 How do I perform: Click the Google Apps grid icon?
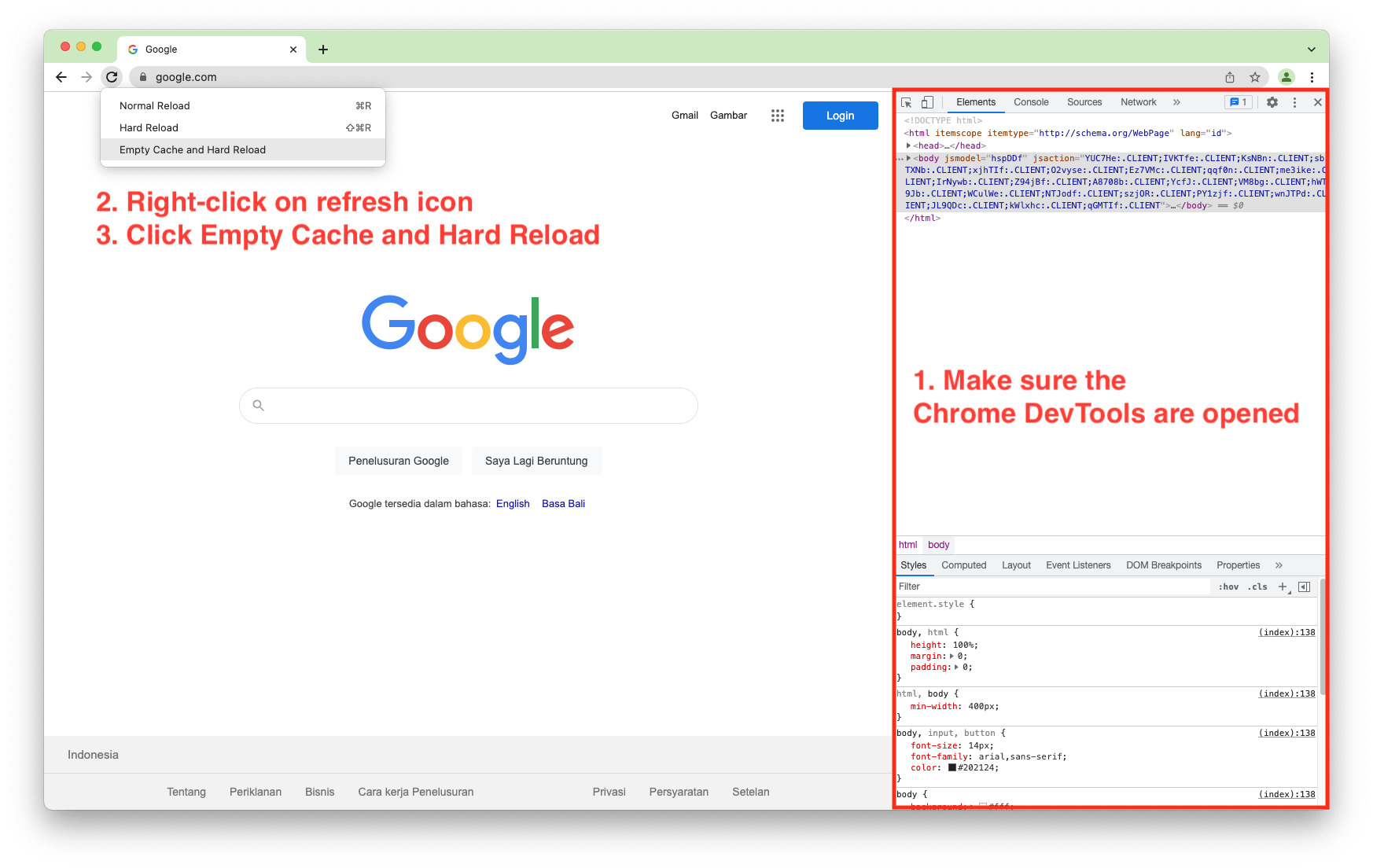[778, 115]
